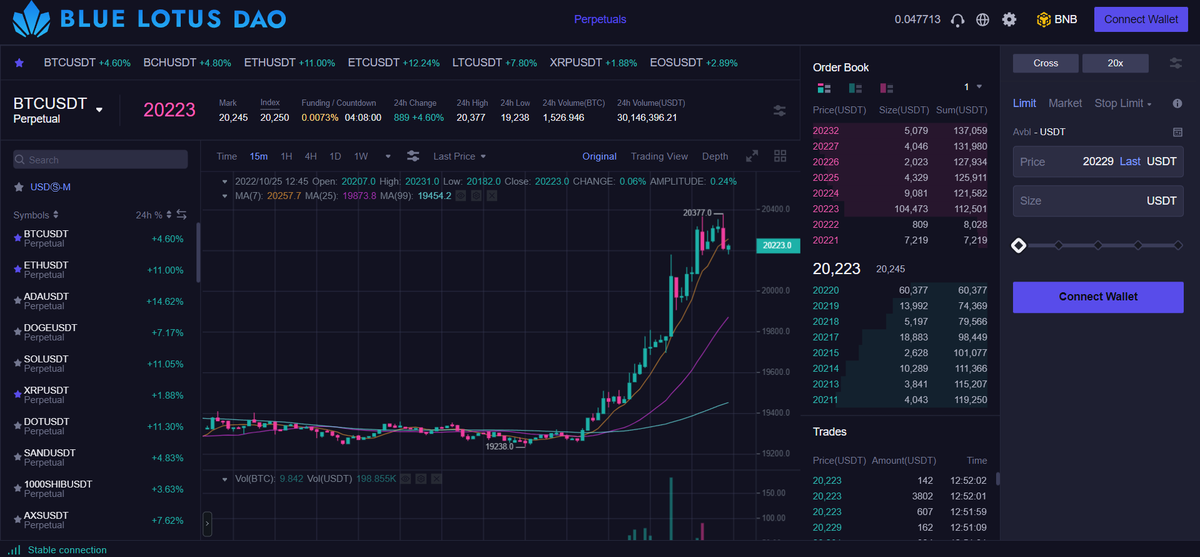Open the Perpetuals menu
The height and width of the screenshot is (557, 1200).
click(600, 19)
